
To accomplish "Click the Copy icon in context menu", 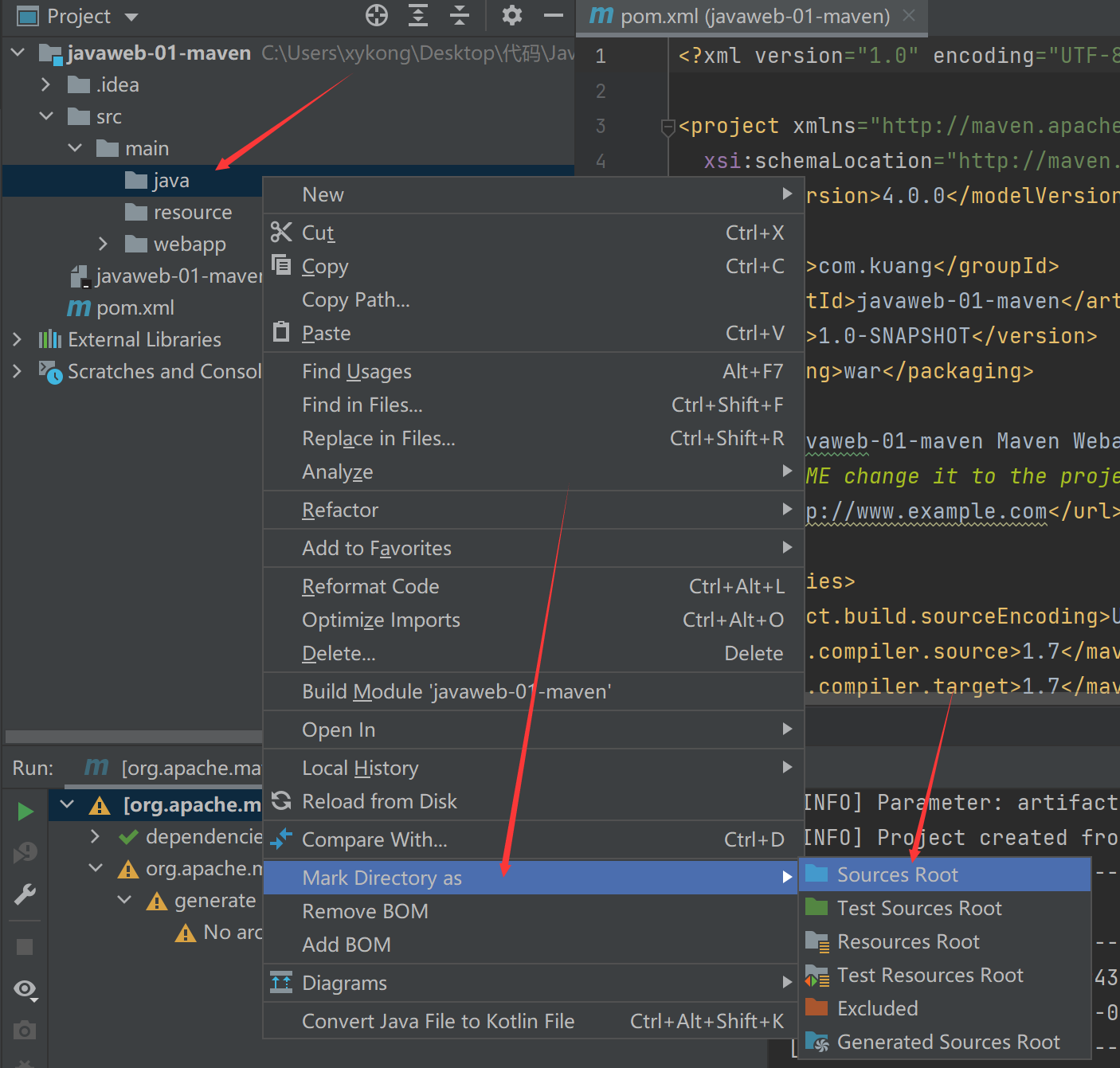I will tap(281, 264).
